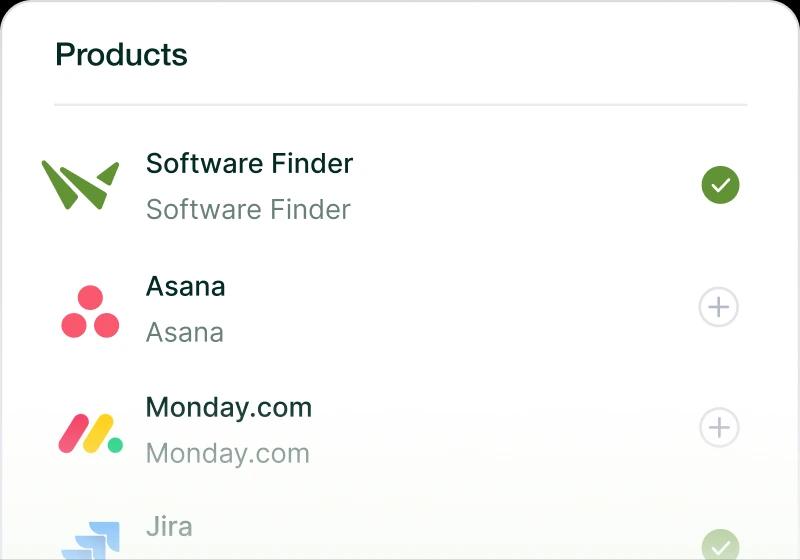Select the bold Software Finder title
This screenshot has width=800, height=560.
249,163
